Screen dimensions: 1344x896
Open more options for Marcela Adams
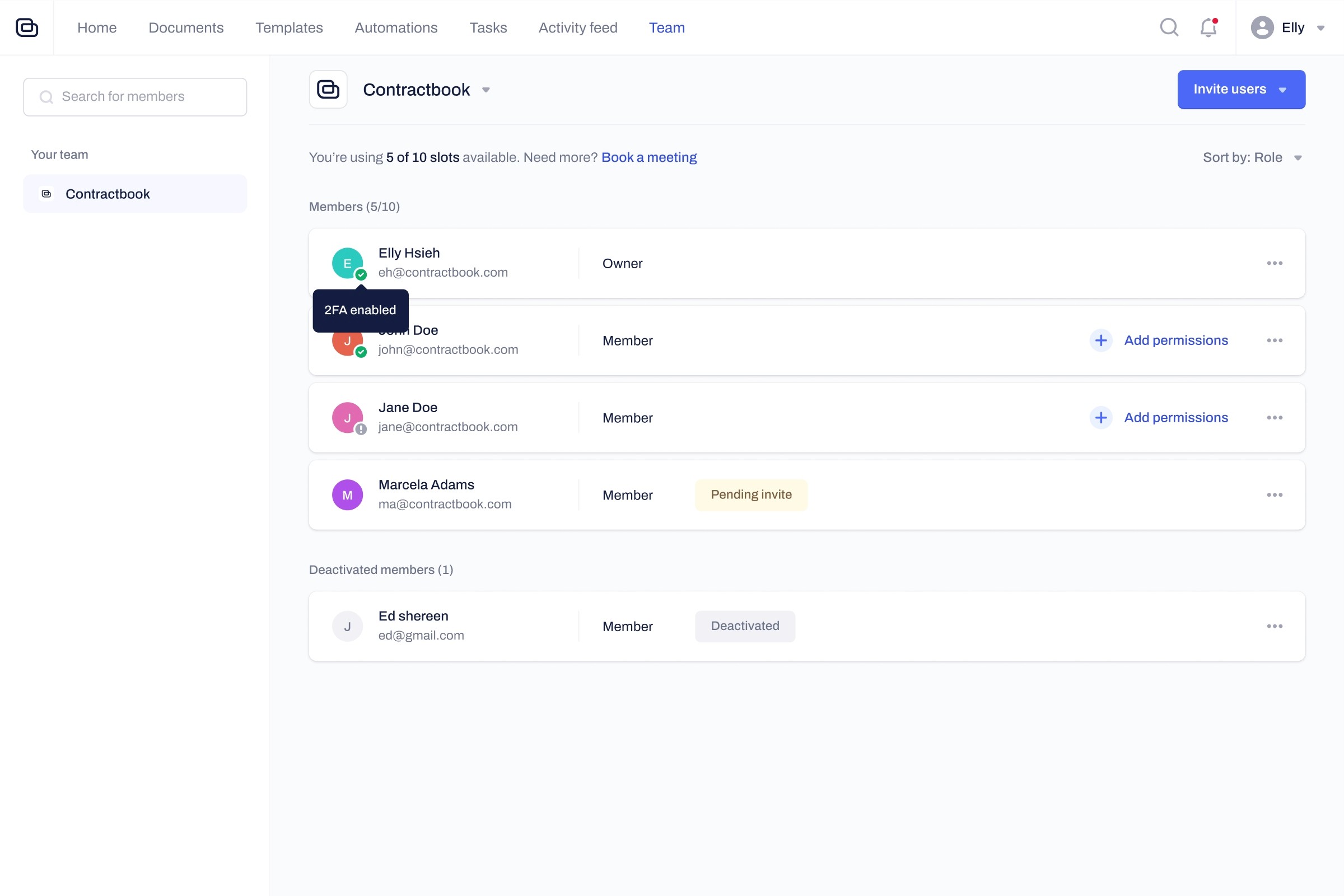1275,495
